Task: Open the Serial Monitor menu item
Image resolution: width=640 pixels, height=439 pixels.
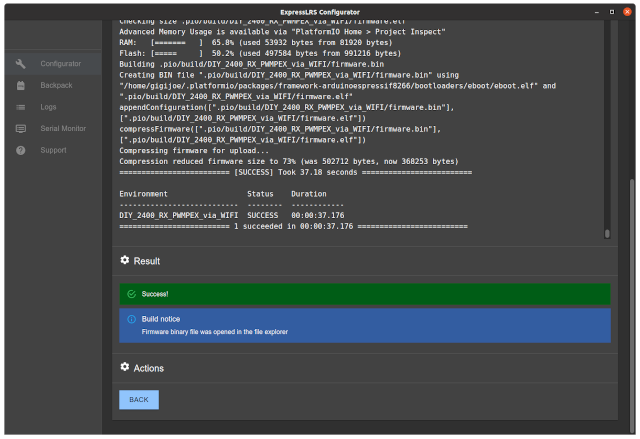Action: point(53,129)
